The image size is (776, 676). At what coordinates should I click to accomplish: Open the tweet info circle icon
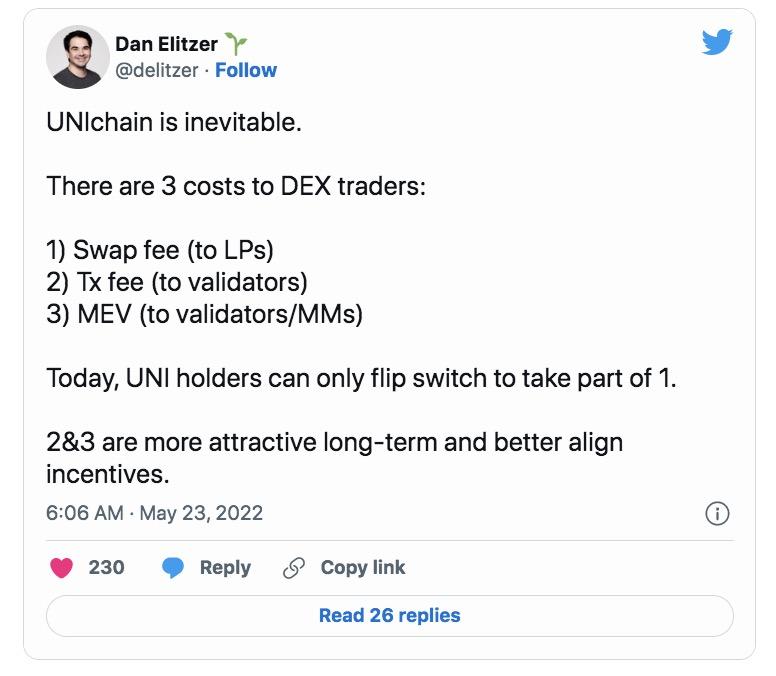pyautogui.click(x=717, y=513)
